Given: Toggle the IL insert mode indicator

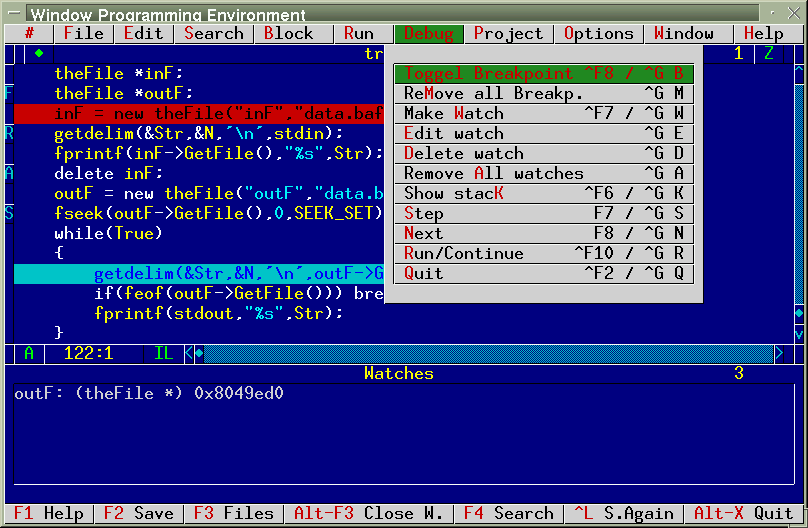Looking at the screenshot, I should coord(163,353).
